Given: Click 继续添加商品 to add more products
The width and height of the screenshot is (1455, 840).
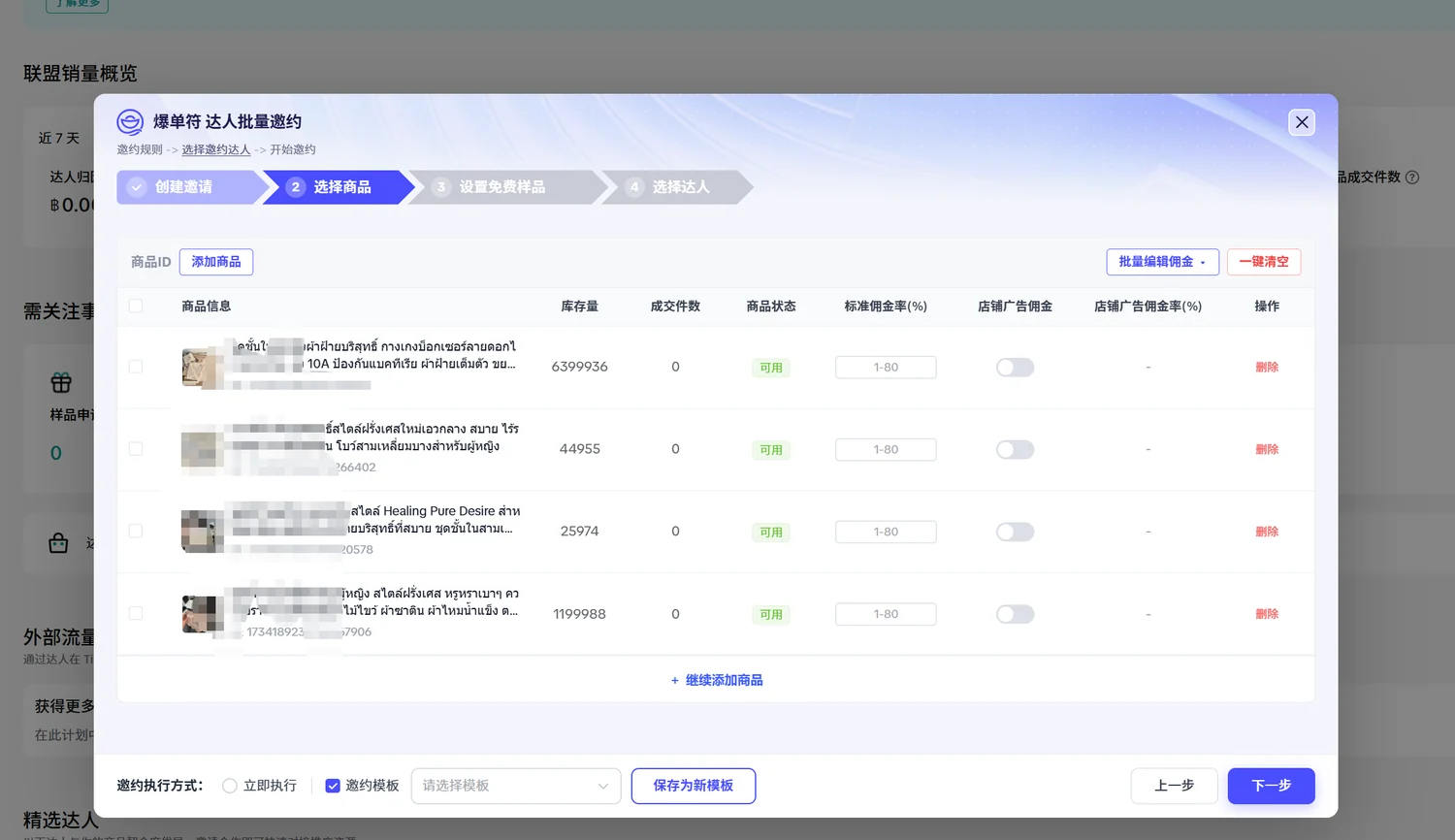Looking at the screenshot, I should [x=717, y=681].
